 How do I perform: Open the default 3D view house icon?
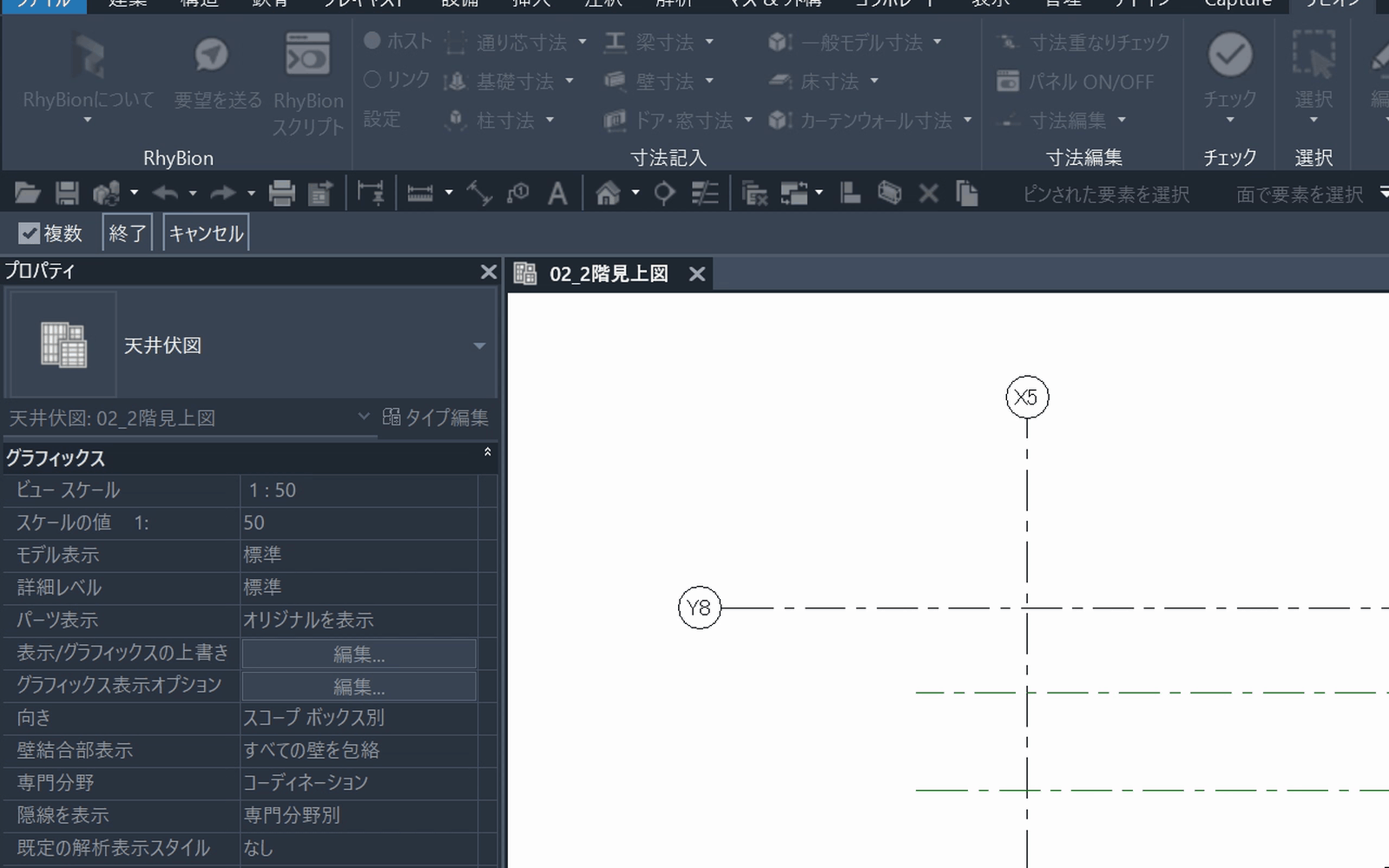(x=608, y=193)
